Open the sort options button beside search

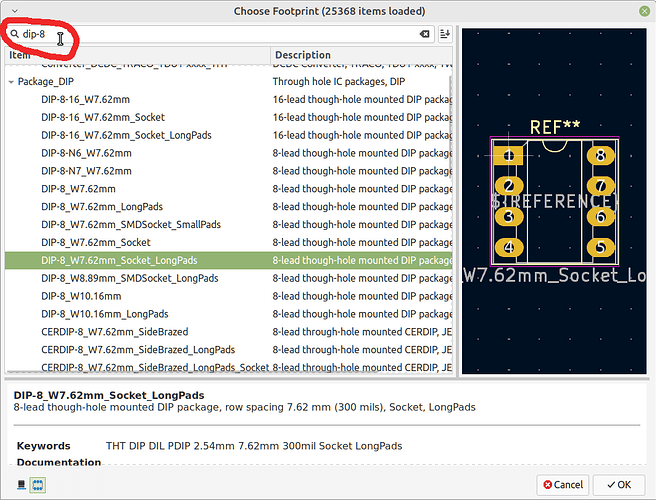[445, 34]
